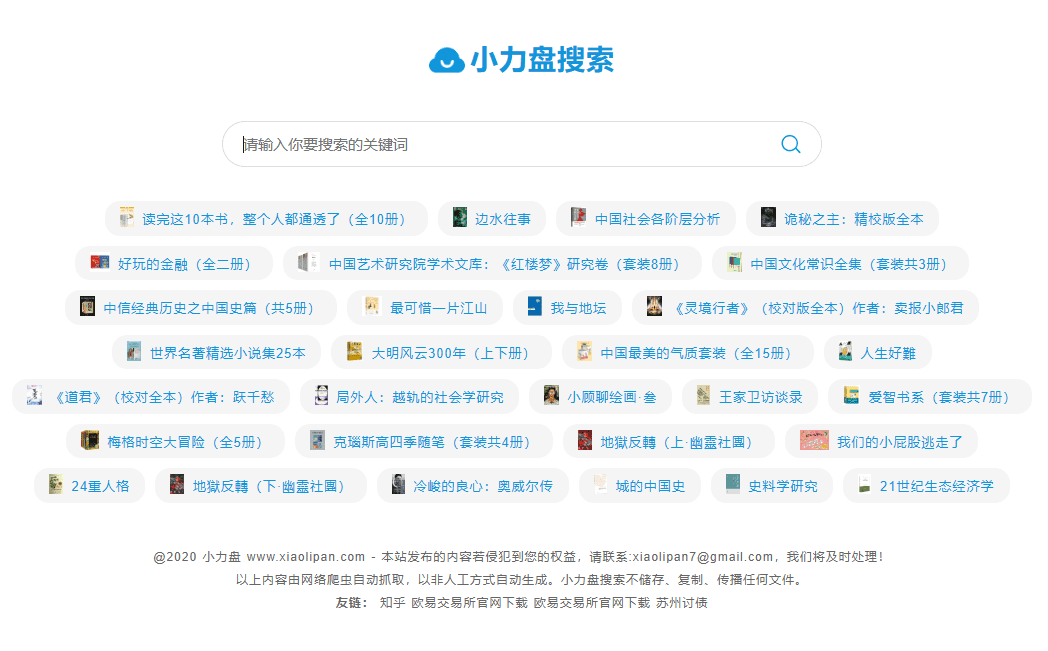Select the 读完这10本书 suggestion tag
The width and height of the screenshot is (1048, 651).
tap(274, 219)
